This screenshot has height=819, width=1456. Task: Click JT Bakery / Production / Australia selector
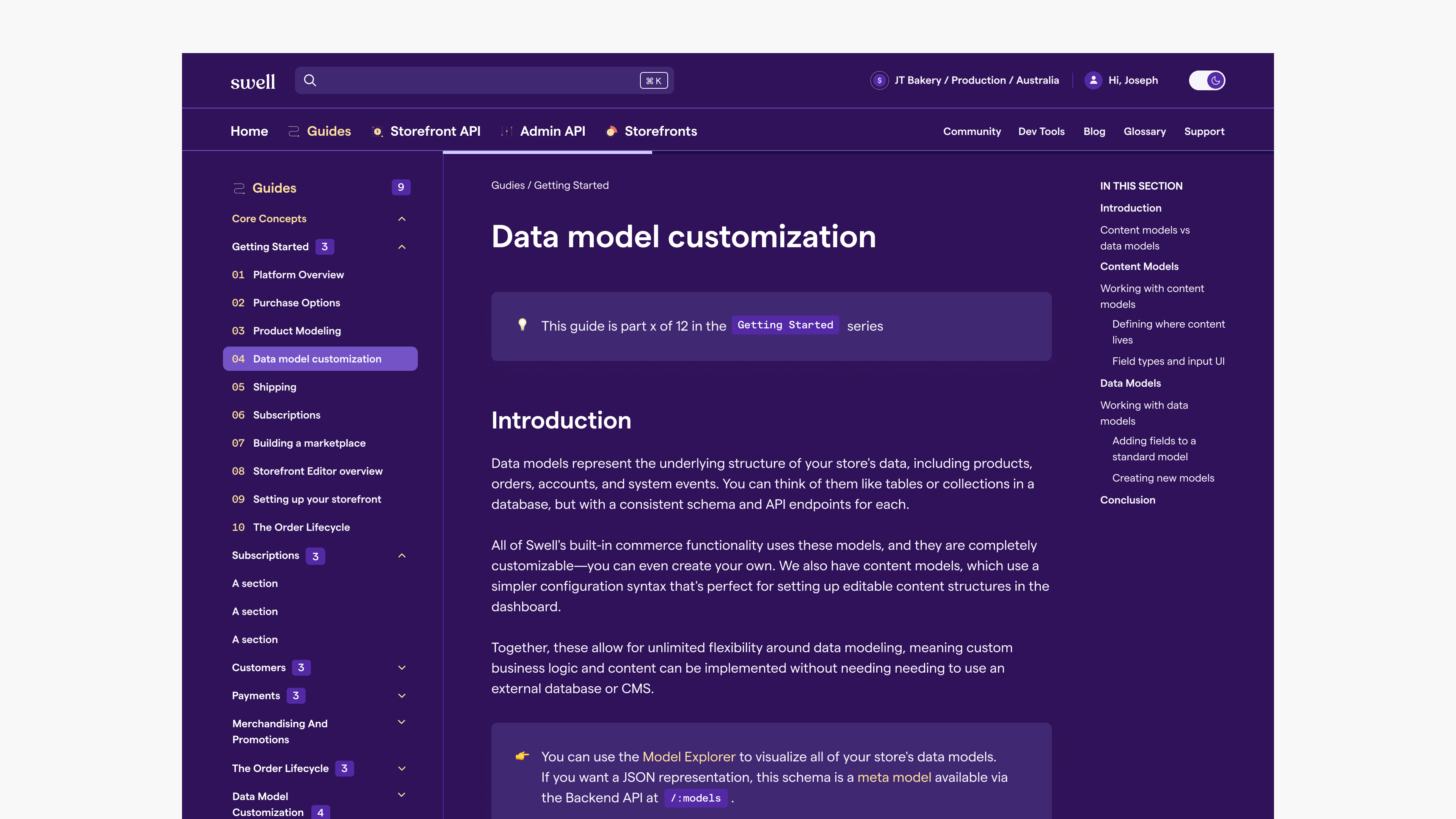click(976, 80)
